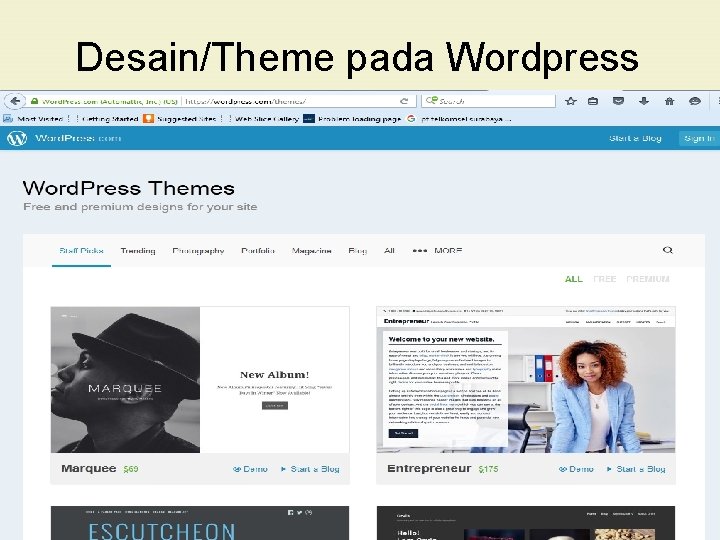Open the downloads arrow icon

tap(644, 101)
